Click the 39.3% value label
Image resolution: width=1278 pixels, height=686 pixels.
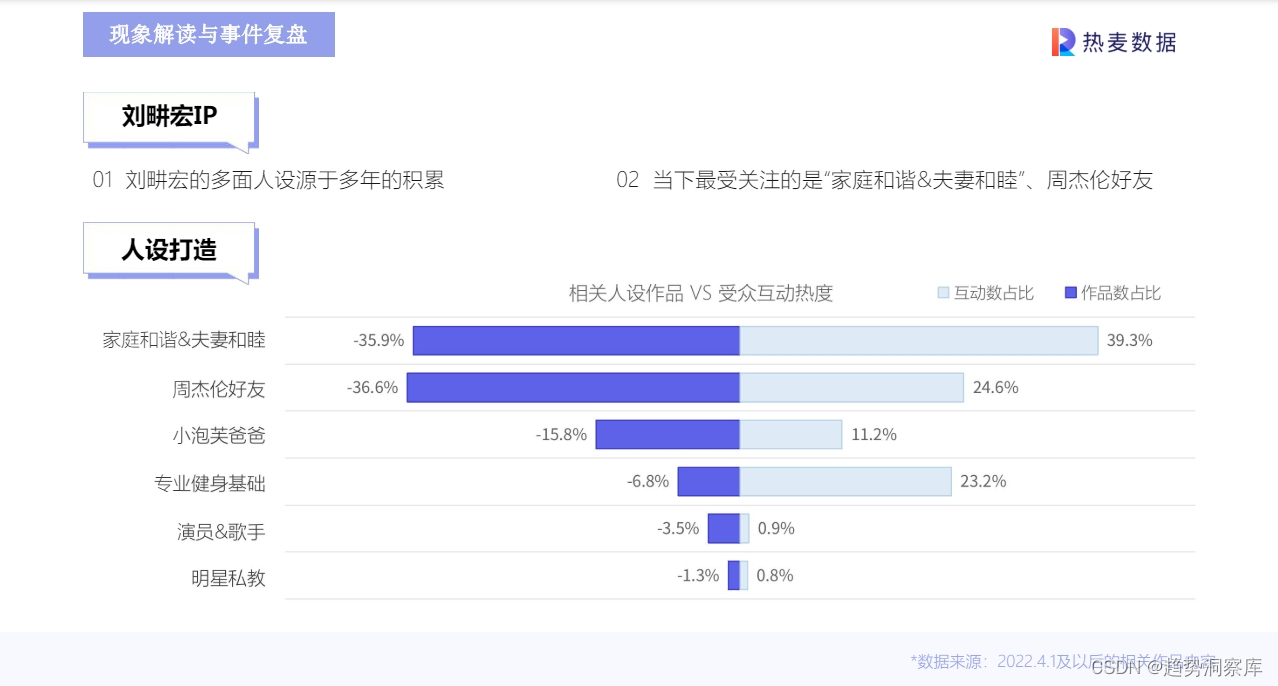tap(1130, 341)
